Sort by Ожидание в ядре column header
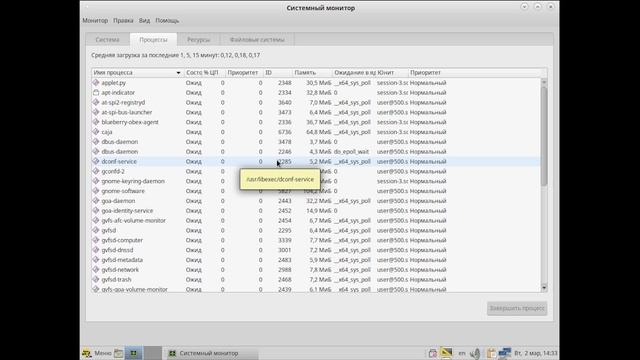Screen dimensions: 640x360 coord(354,73)
